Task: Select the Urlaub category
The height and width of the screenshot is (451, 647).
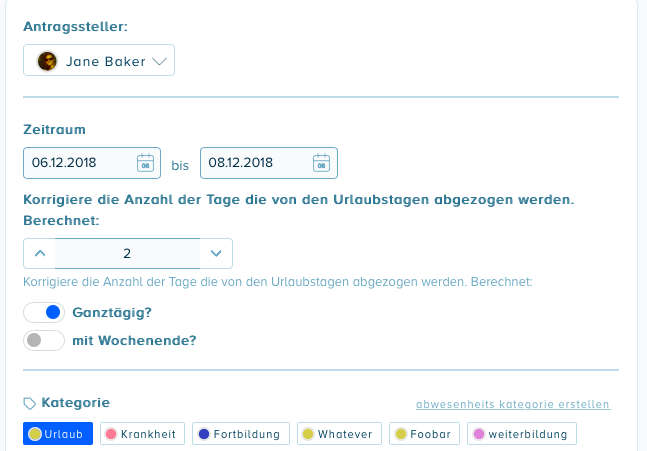Action: 58,434
